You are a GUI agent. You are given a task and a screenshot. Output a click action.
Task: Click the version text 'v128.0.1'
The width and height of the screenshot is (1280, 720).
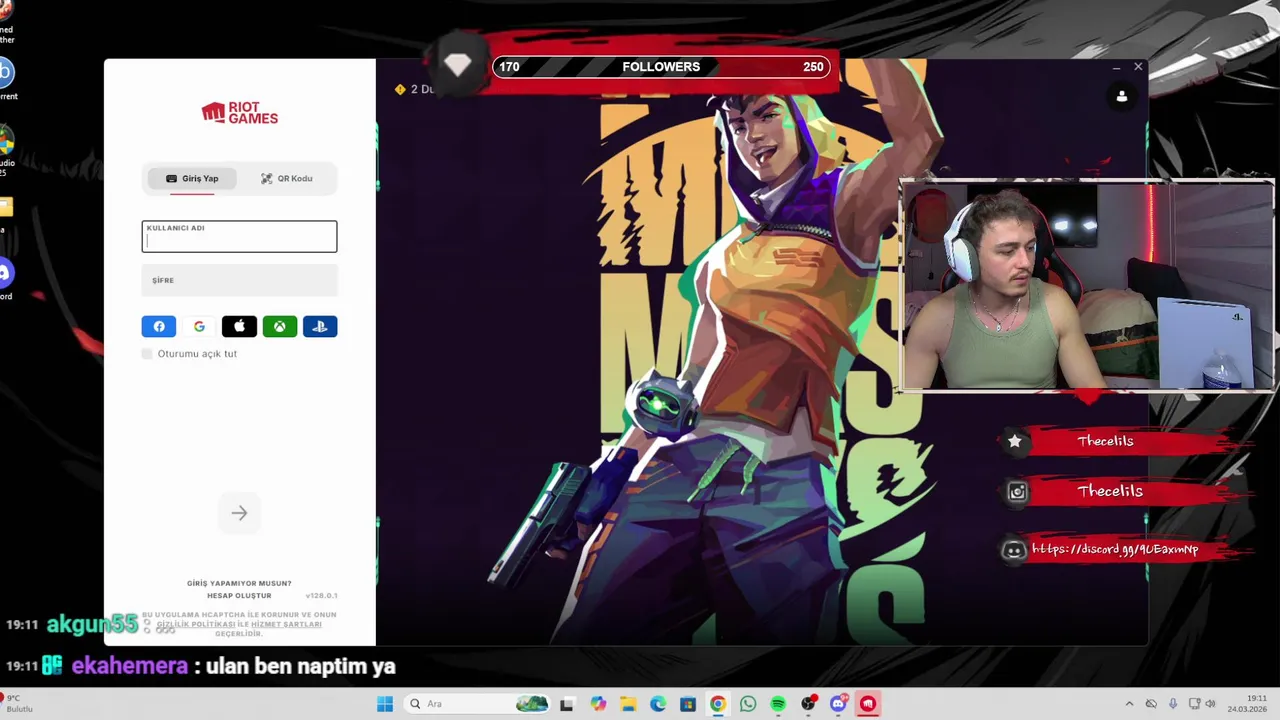coord(321,596)
